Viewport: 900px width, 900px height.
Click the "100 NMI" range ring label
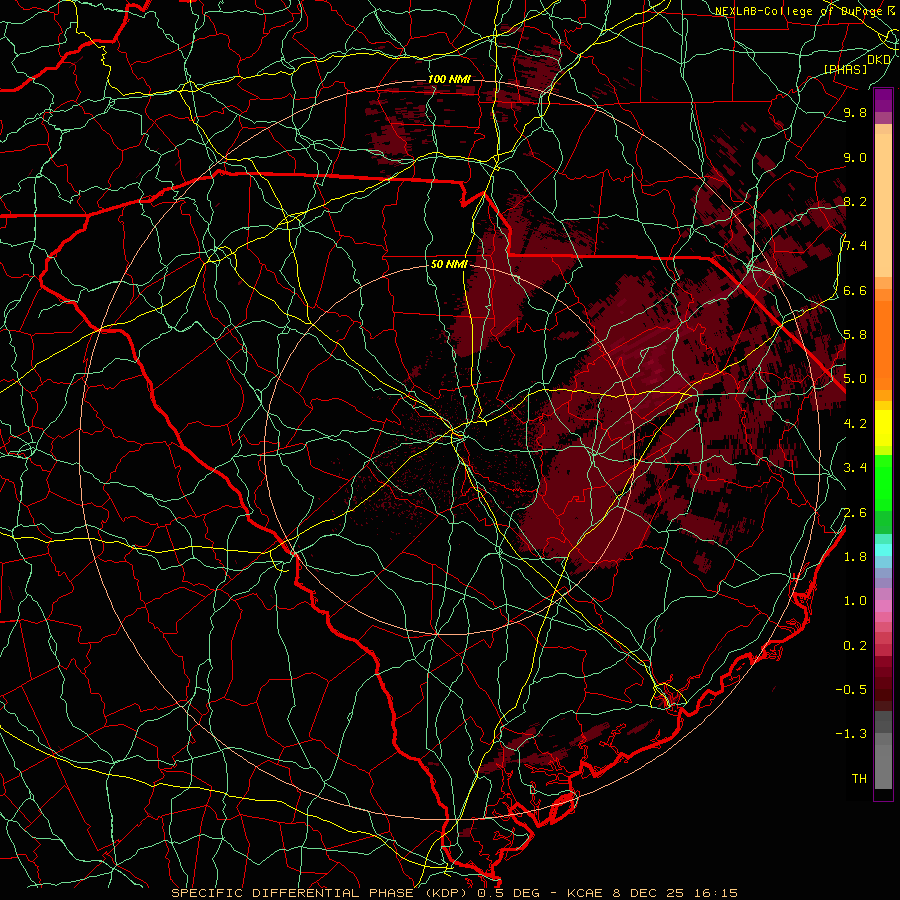pos(449,79)
